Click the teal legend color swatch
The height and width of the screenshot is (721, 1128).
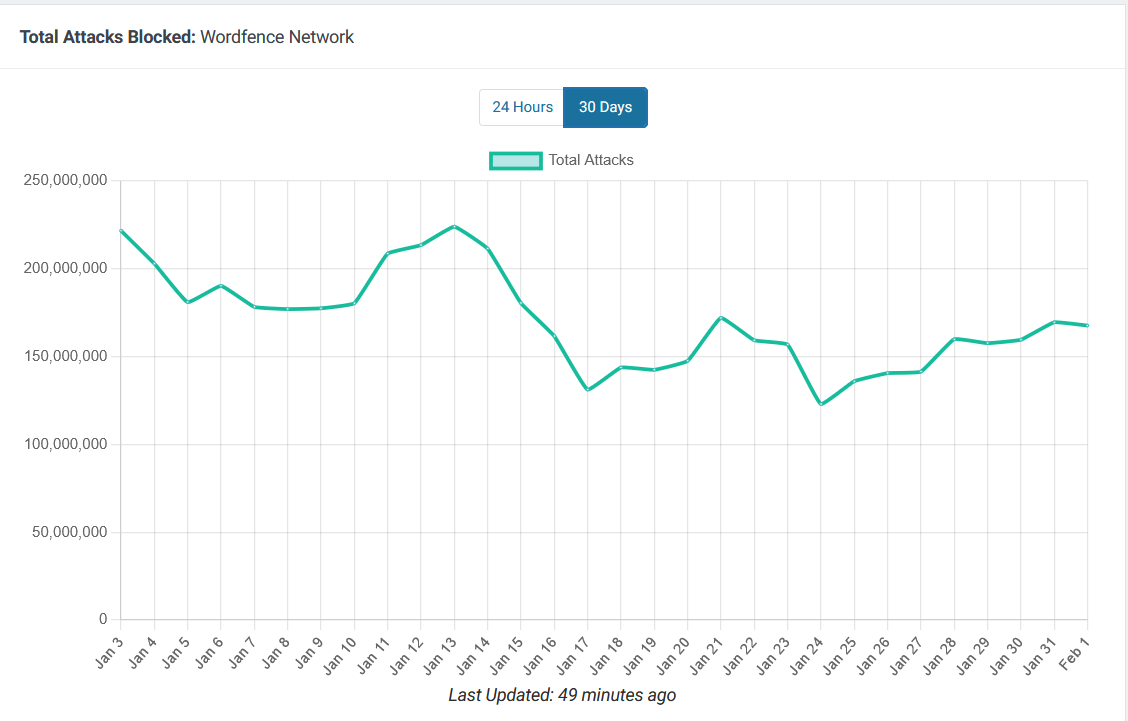coord(515,160)
